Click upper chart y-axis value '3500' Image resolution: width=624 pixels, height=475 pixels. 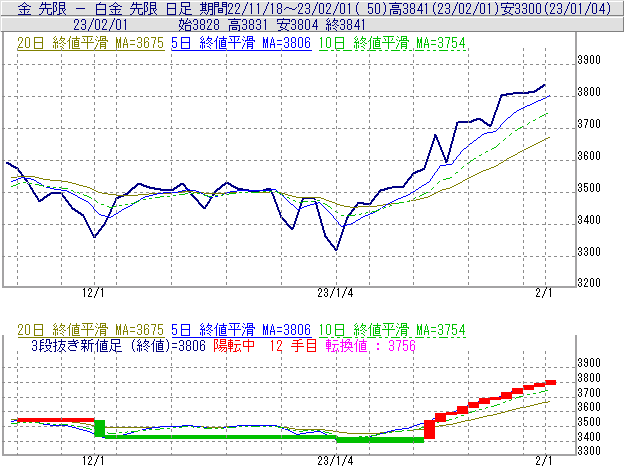[589, 188]
